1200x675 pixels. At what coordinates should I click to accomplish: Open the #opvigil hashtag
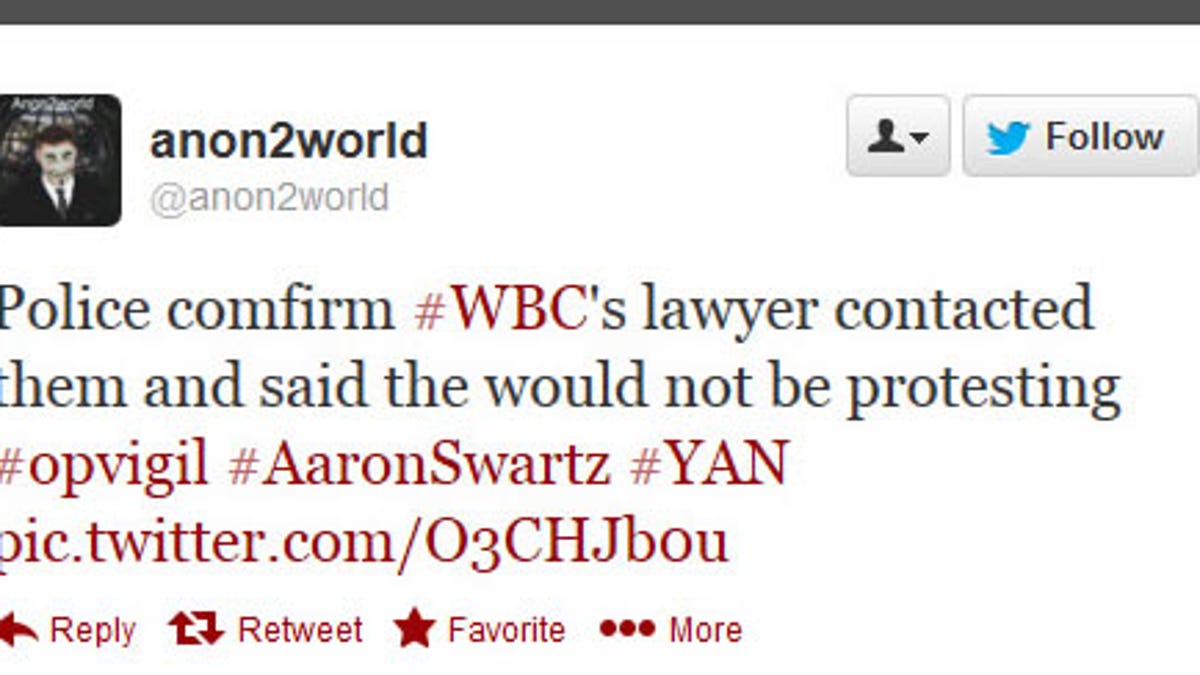click(x=103, y=464)
